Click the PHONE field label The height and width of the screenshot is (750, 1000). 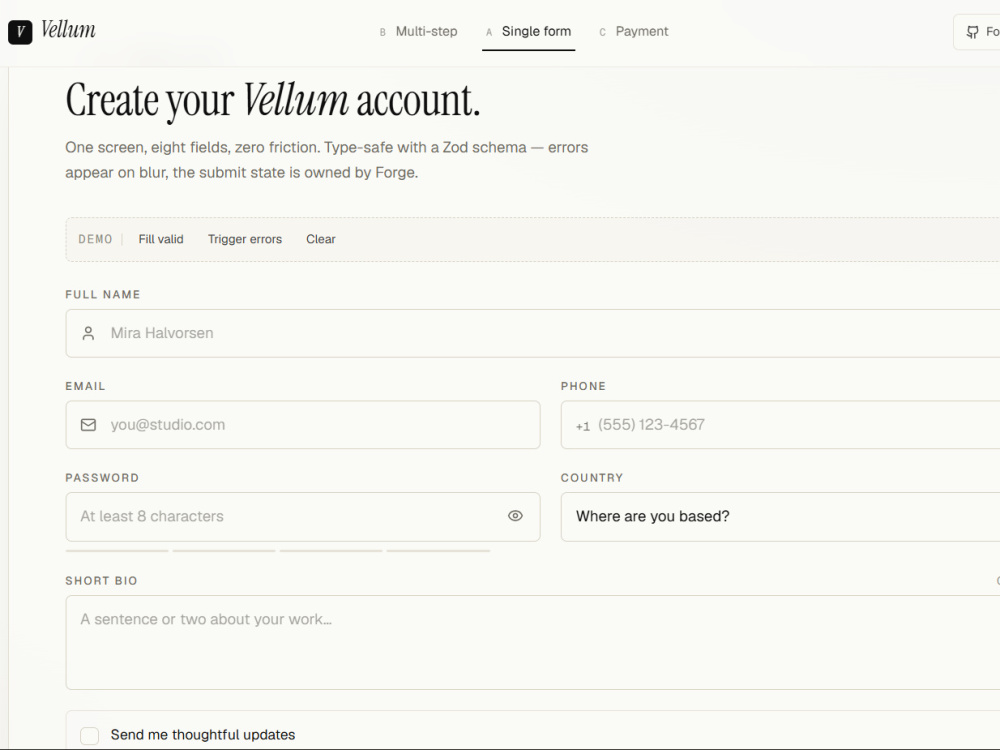[x=584, y=386]
